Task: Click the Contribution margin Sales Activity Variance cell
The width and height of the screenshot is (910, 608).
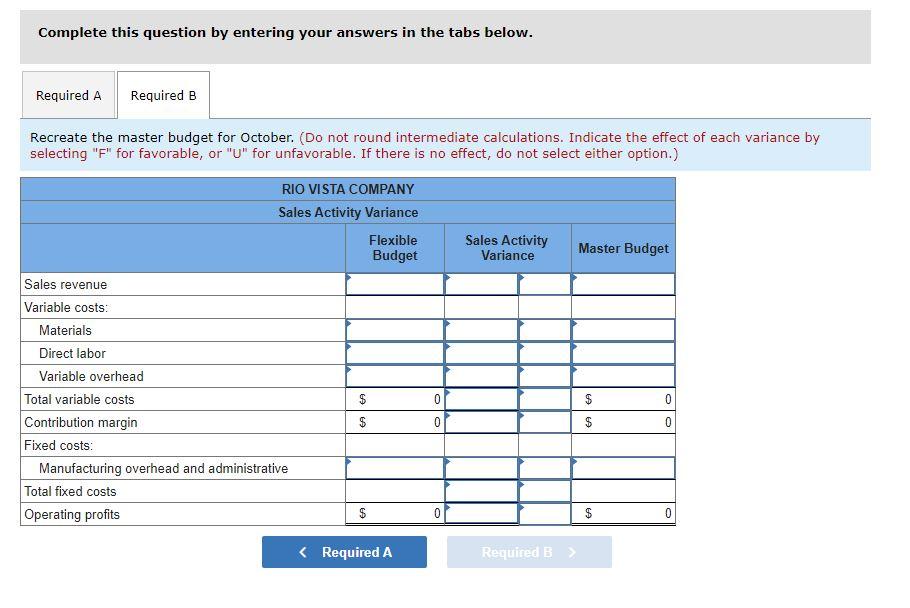Action: [x=480, y=422]
